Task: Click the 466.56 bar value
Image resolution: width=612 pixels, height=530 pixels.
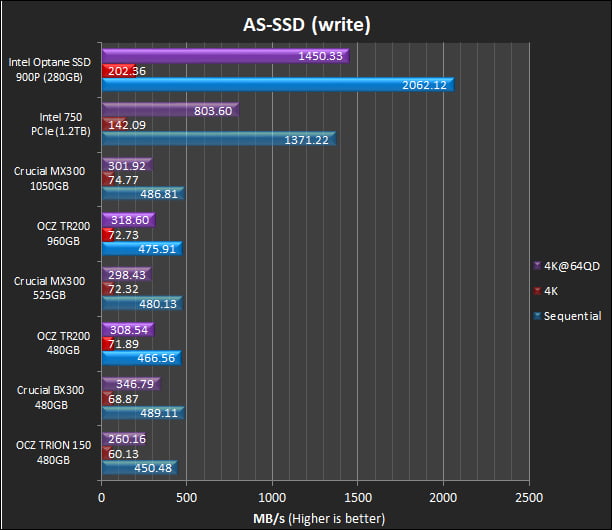Action: (156, 358)
